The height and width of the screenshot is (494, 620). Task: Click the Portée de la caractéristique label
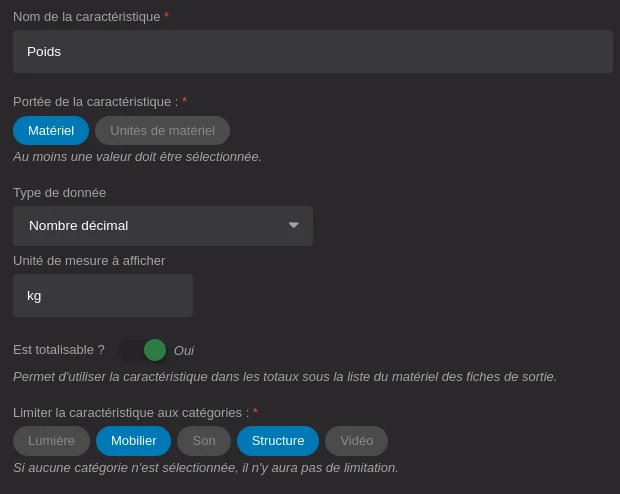[x=95, y=101]
